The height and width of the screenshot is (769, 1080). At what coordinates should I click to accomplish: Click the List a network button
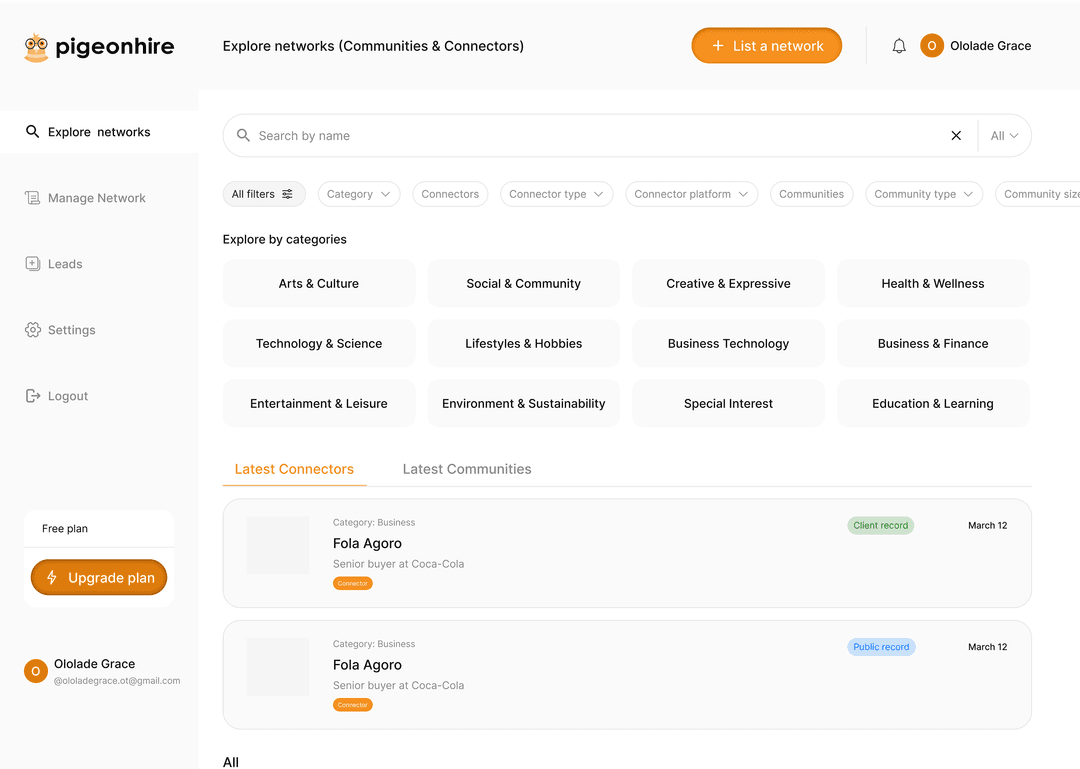tap(767, 46)
